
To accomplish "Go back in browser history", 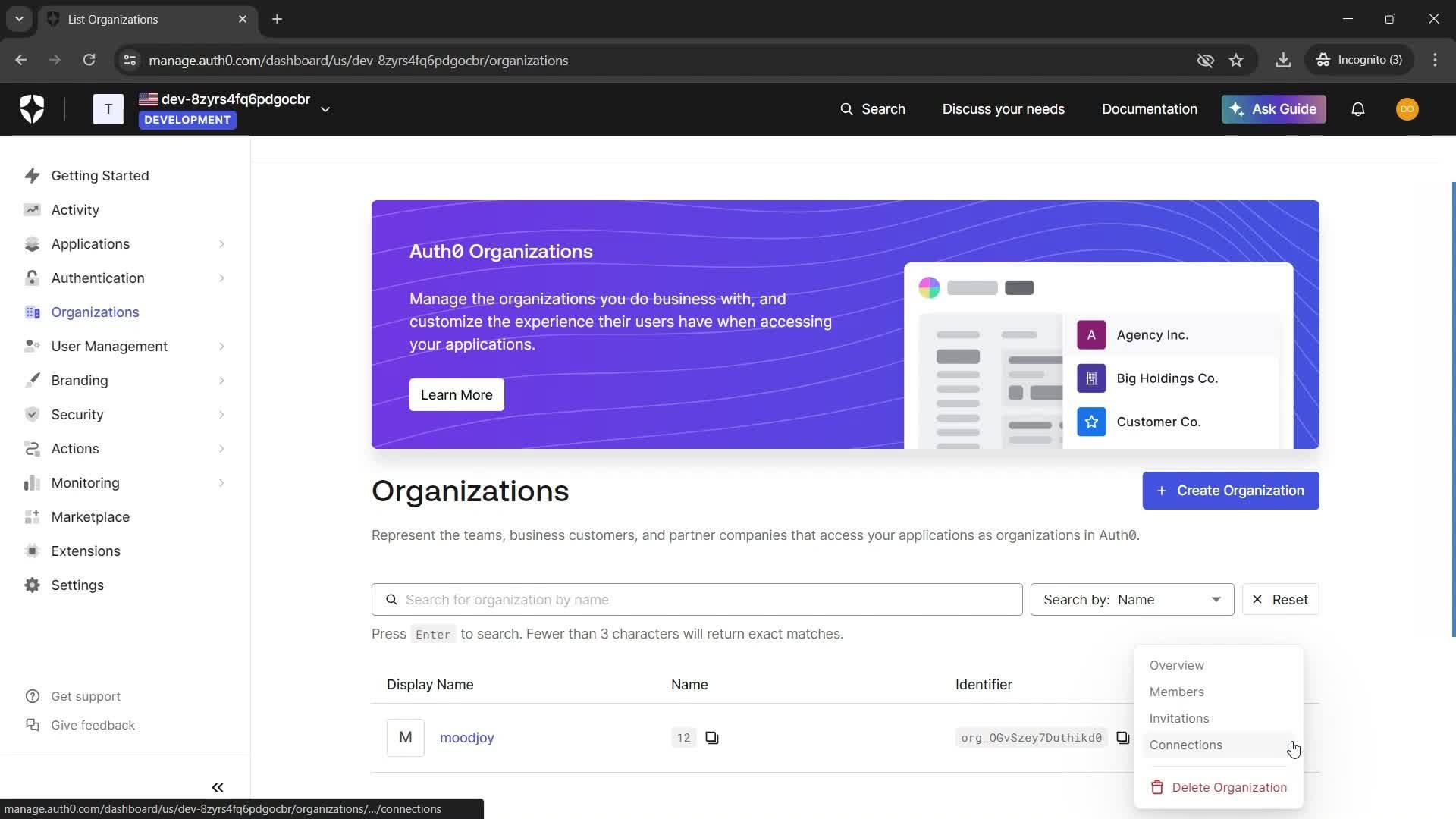I will pos(21,60).
